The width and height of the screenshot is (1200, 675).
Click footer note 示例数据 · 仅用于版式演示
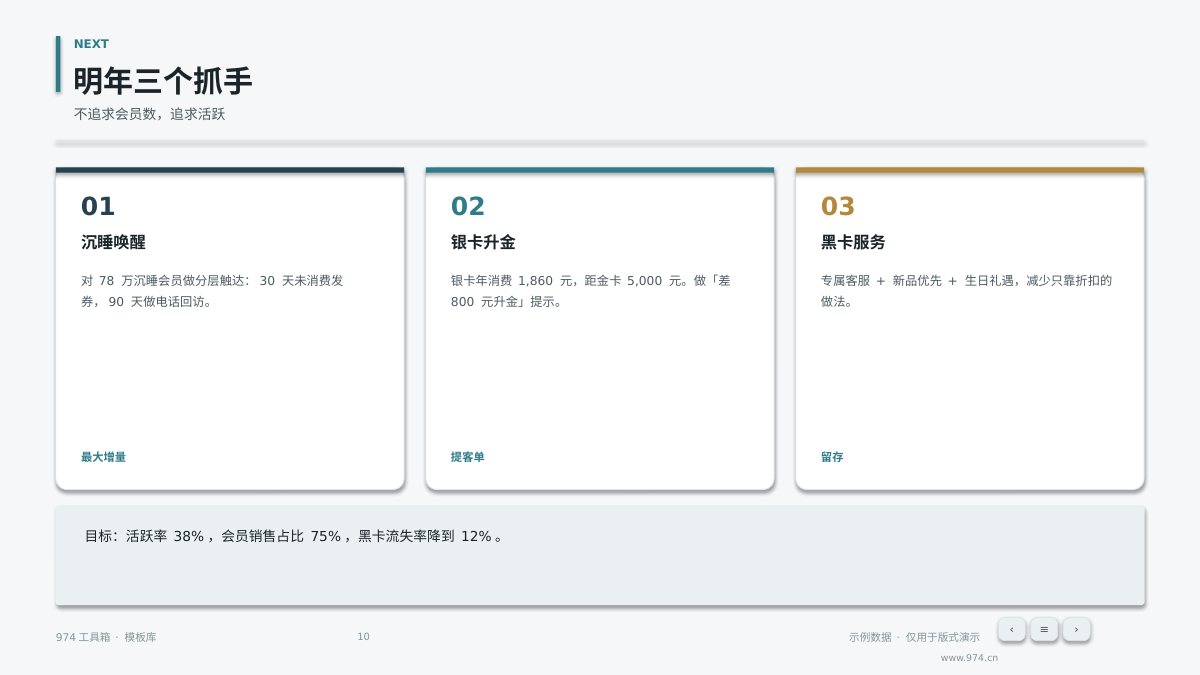914,637
